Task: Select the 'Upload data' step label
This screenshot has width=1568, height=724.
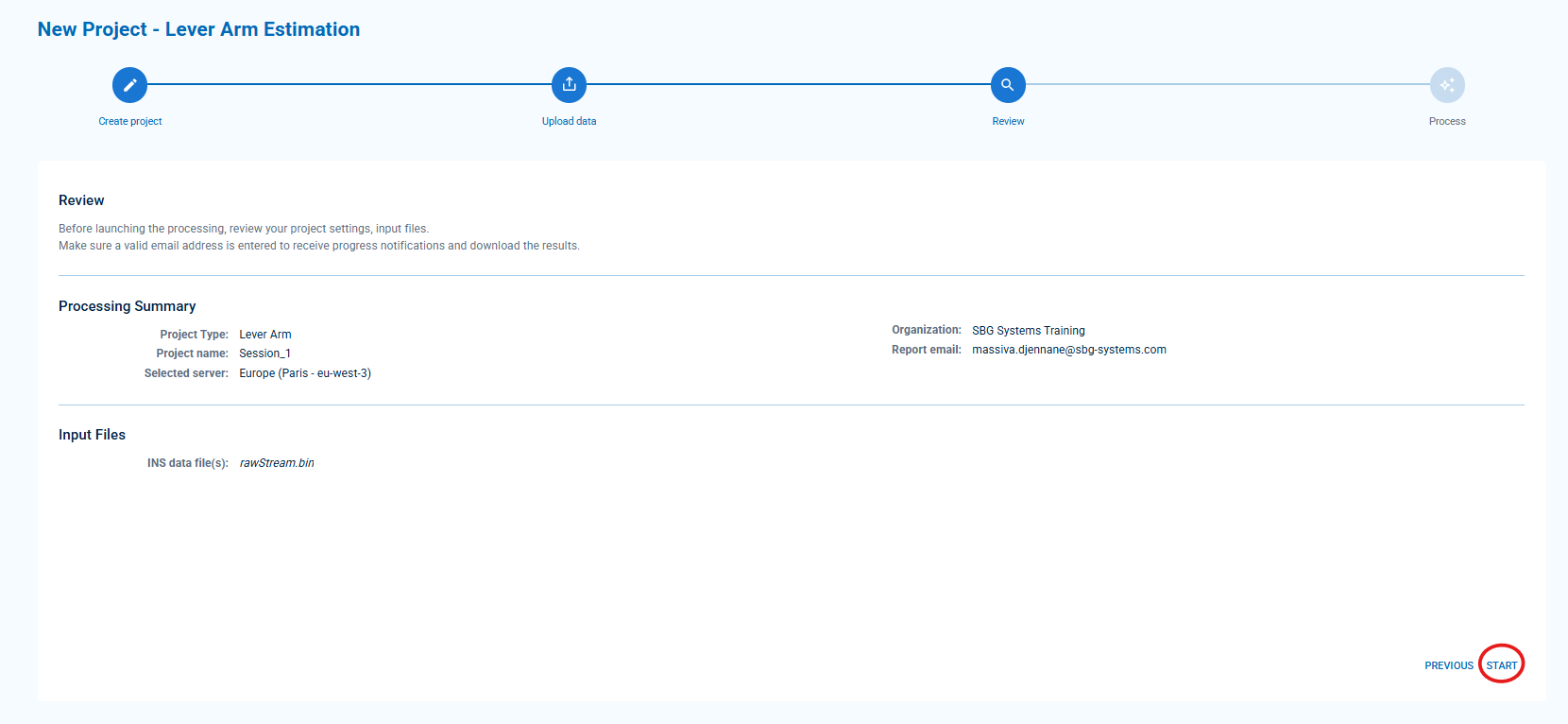Action: (x=569, y=121)
